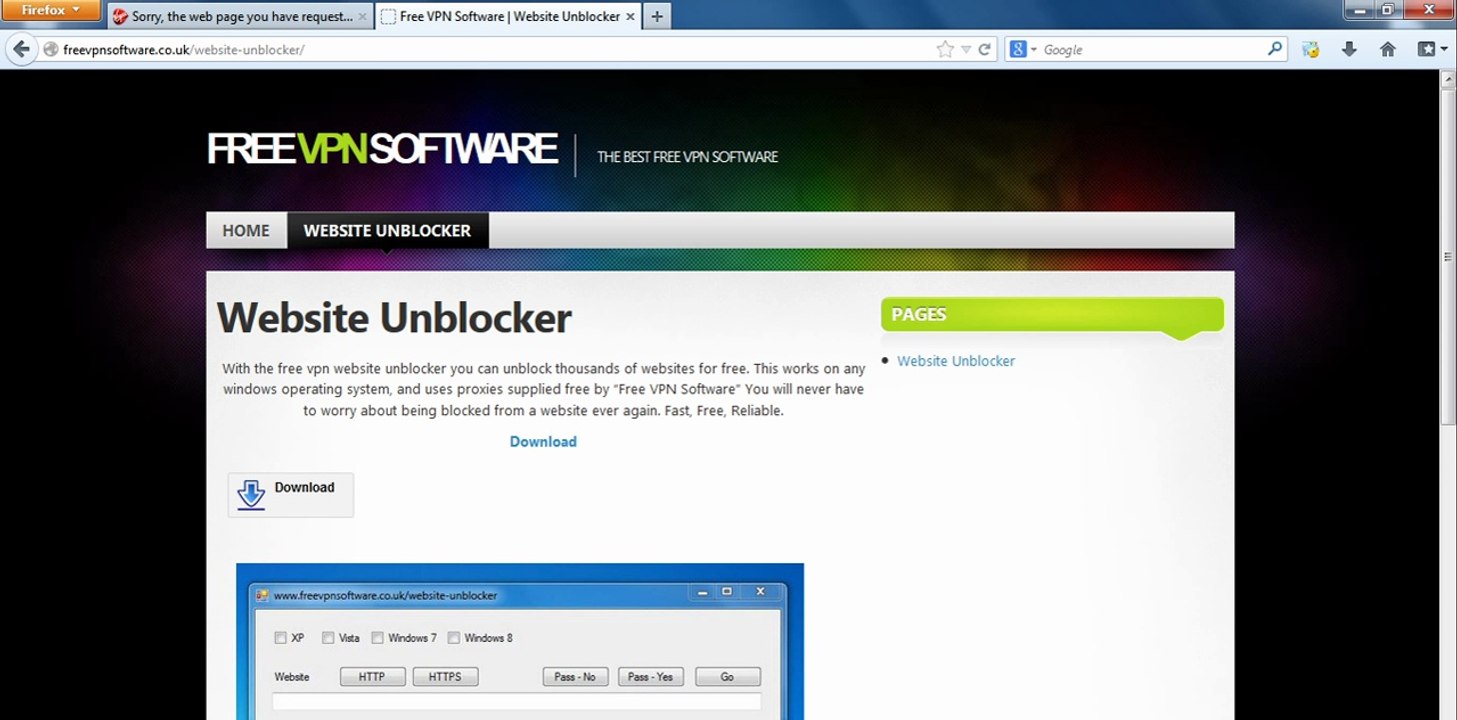Click the Go button in the preview image

tap(727, 677)
